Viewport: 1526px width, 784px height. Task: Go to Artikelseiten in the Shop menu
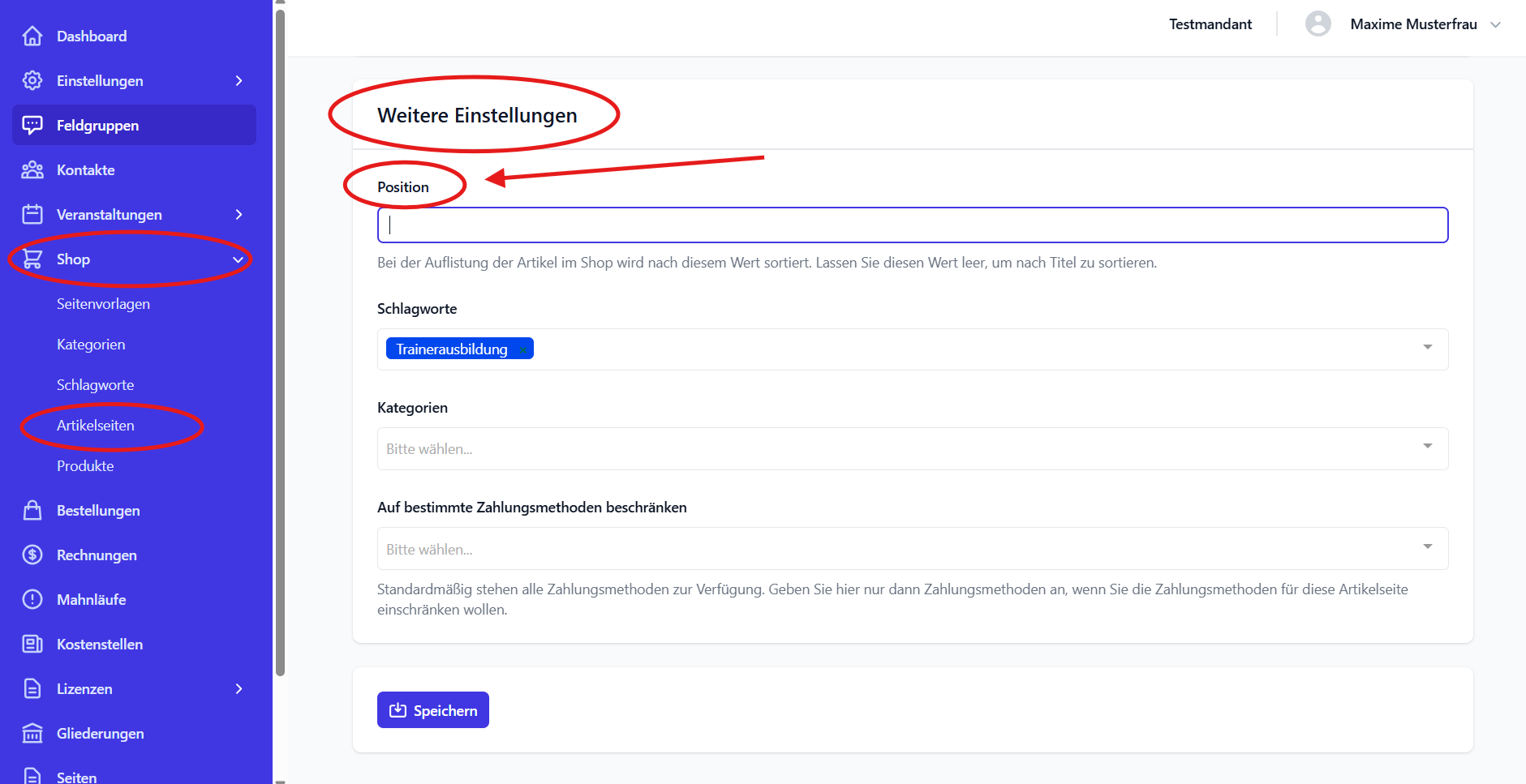(96, 426)
